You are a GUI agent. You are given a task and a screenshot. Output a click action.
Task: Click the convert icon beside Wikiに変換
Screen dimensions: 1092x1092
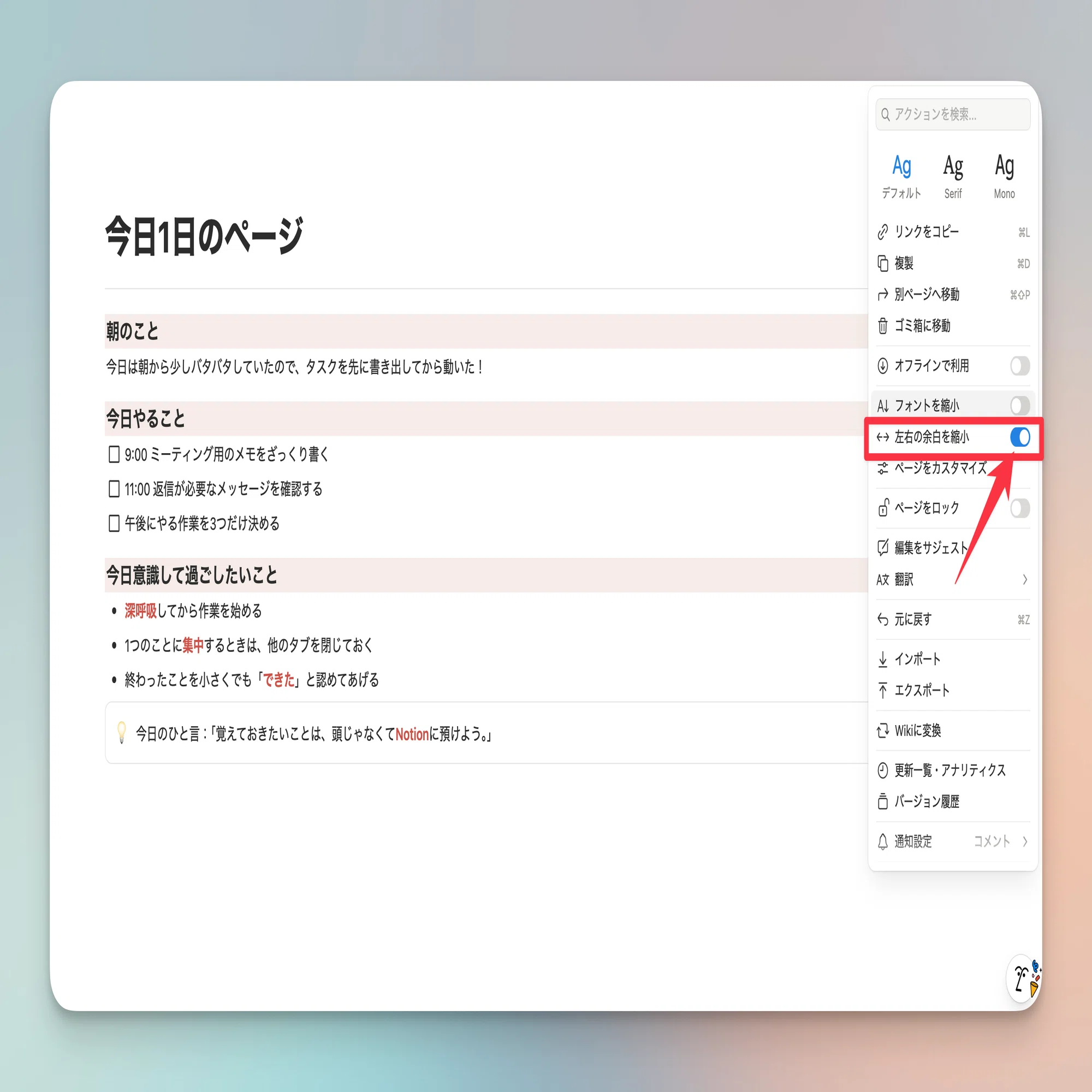(x=882, y=730)
